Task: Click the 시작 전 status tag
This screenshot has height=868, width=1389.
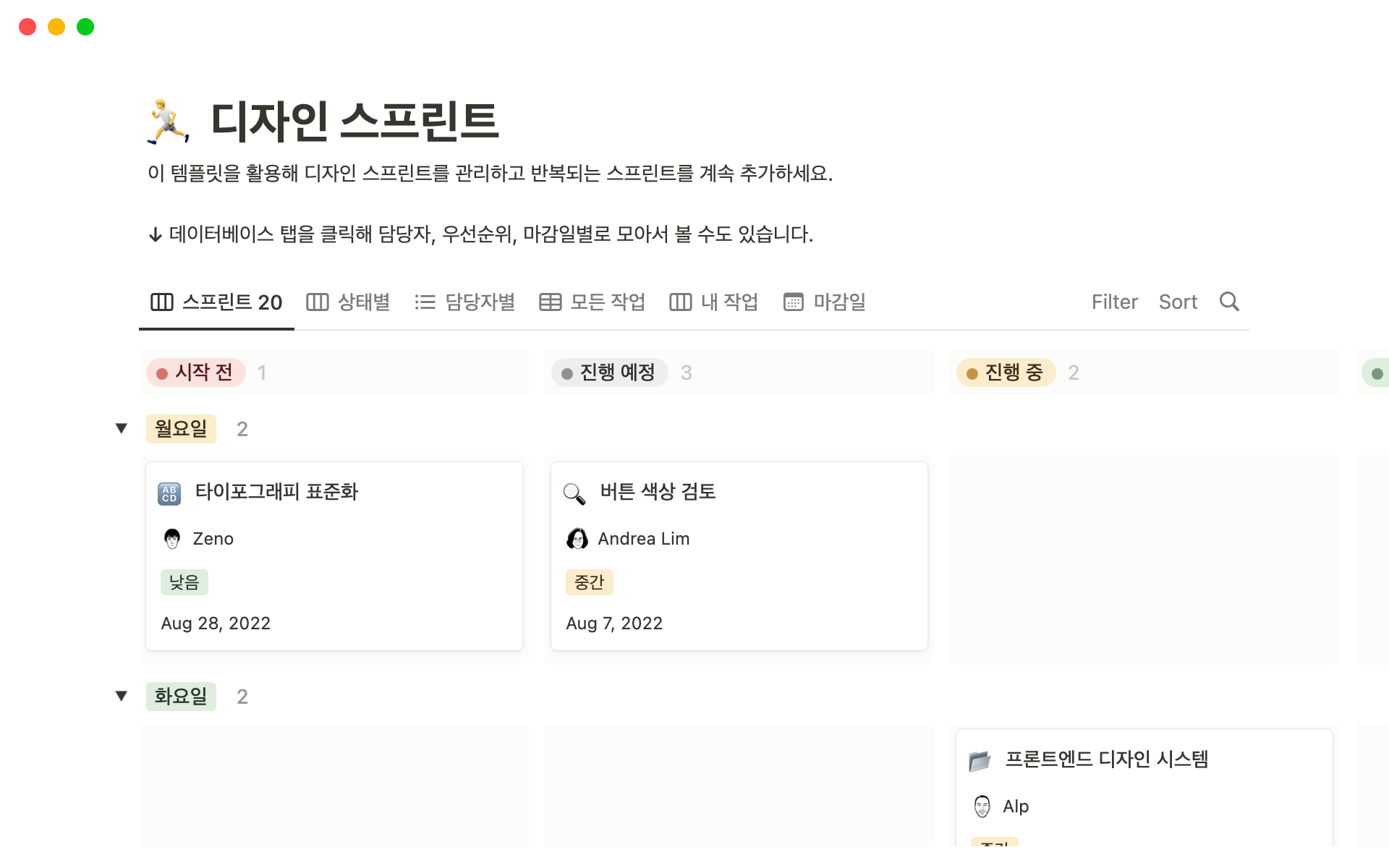Action: coord(196,373)
